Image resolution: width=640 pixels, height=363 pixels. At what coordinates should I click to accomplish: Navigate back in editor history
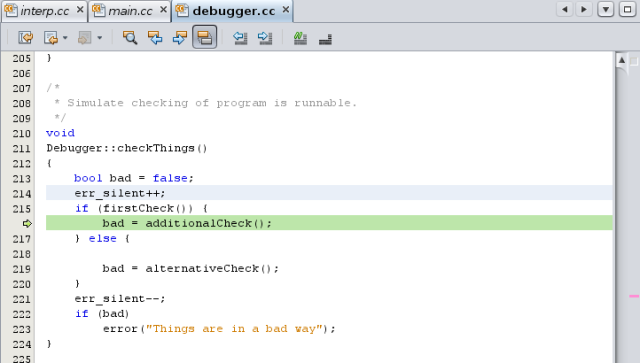click(x=51, y=38)
